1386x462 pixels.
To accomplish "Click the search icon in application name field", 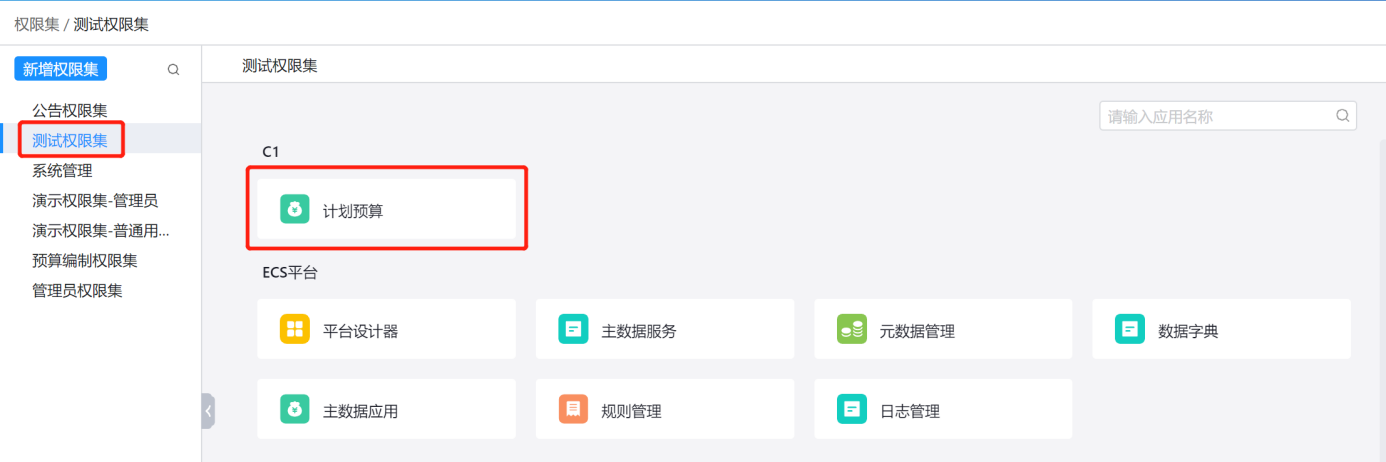I will [x=1342, y=116].
